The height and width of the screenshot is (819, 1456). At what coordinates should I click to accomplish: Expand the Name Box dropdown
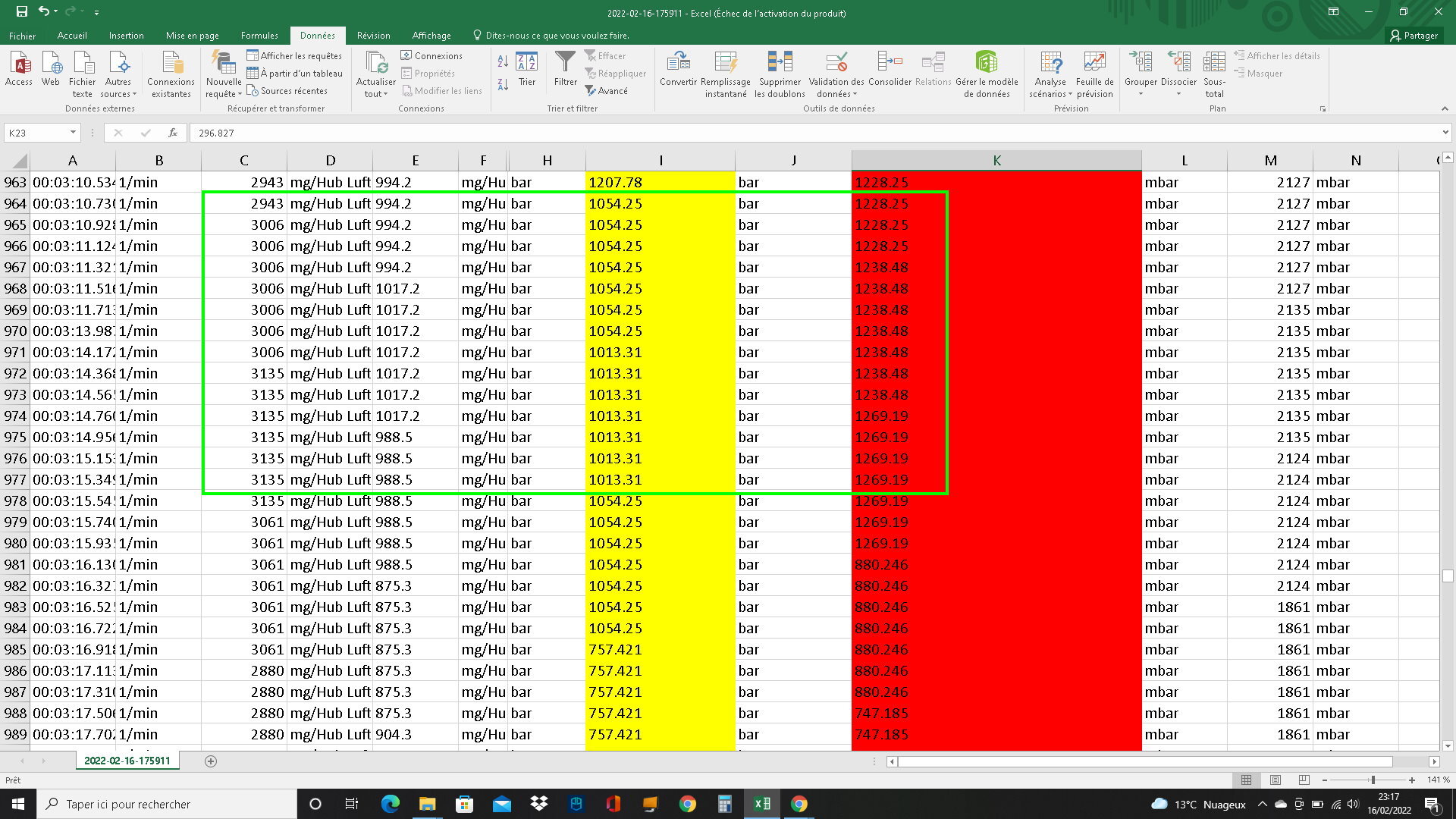coord(73,133)
